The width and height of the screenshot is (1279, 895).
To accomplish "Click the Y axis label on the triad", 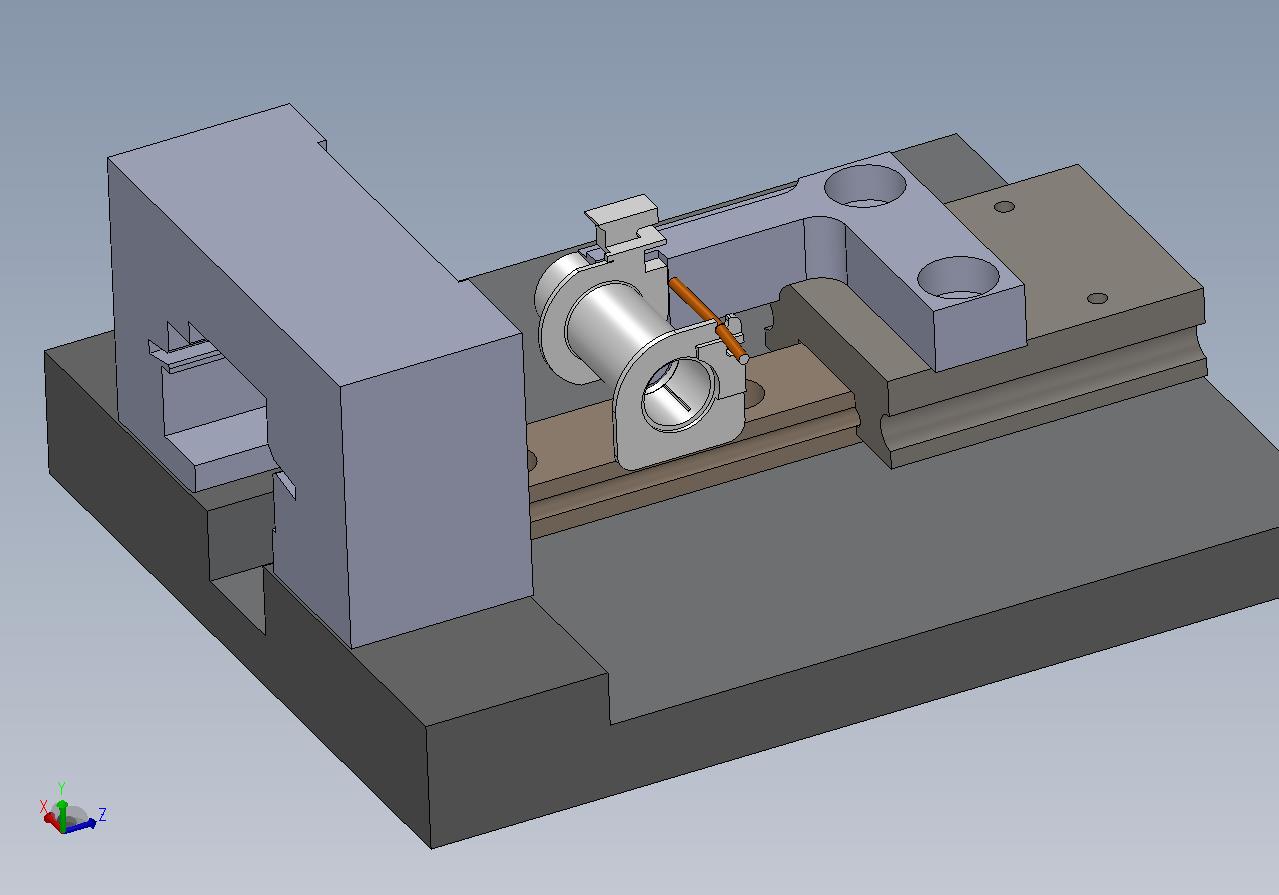I will pyautogui.click(x=61, y=789).
